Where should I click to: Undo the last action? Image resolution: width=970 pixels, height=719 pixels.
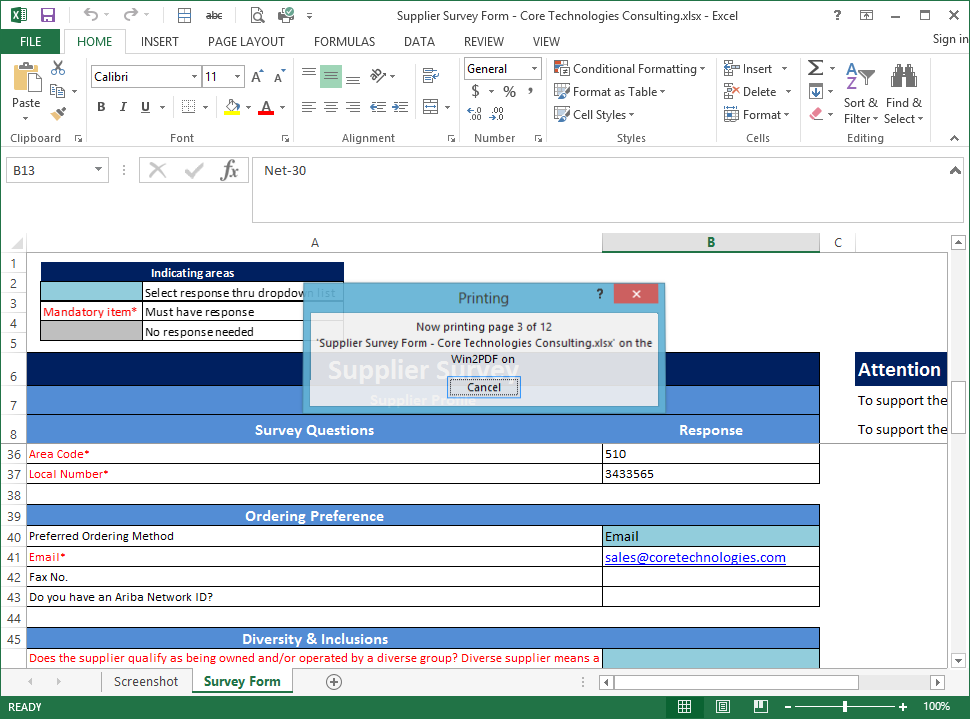(x=90, y=15)
